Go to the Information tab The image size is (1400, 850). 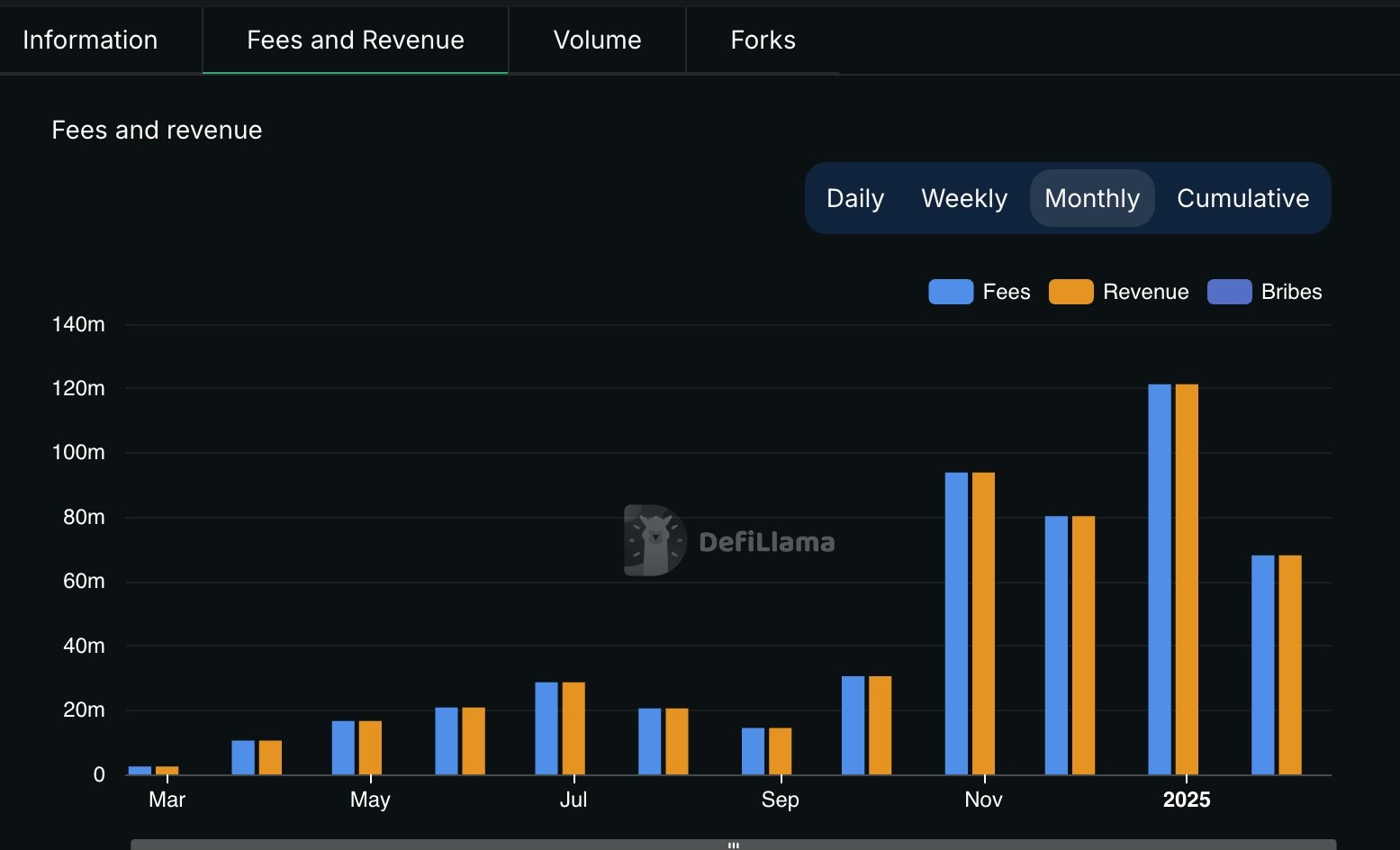point(90,40)
